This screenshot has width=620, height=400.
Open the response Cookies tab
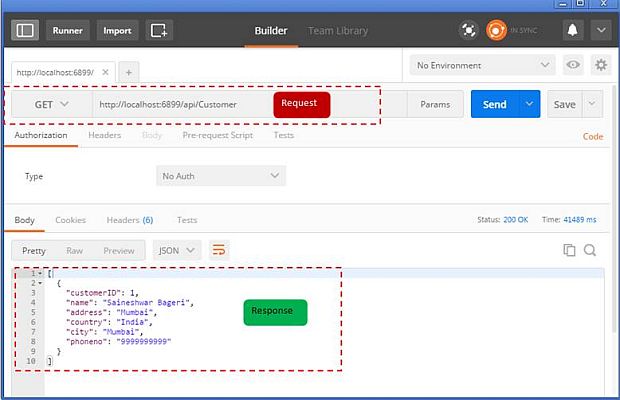coord(70,220)
